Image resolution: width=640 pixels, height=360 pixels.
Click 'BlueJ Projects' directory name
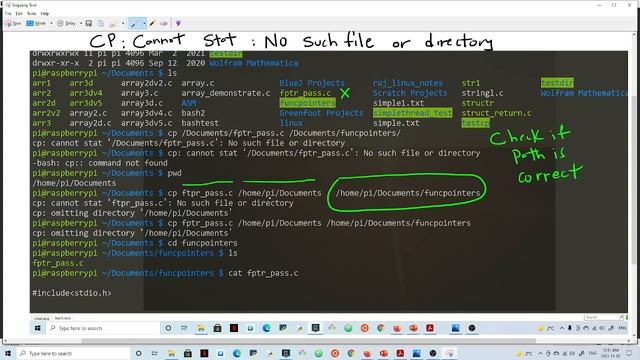tap(312, 83)
